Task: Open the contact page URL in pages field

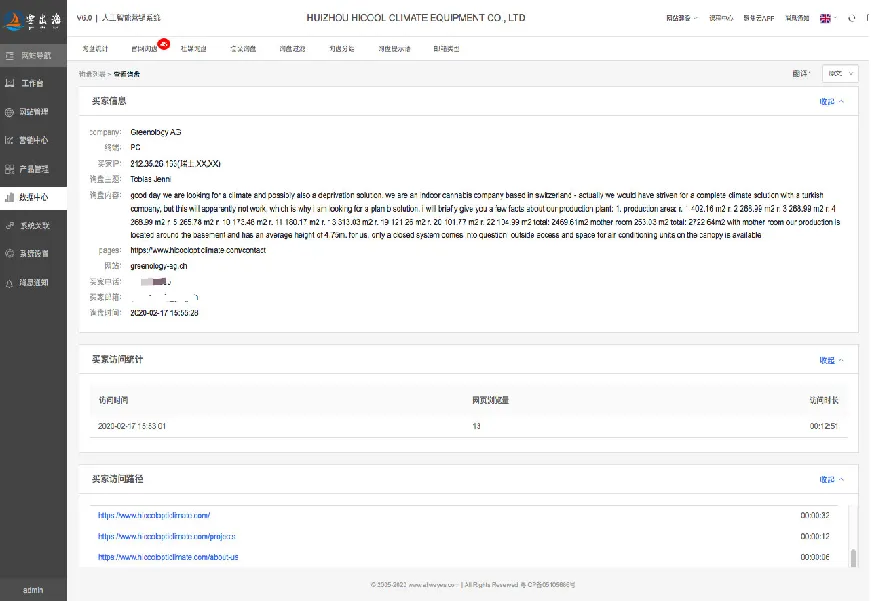Action: coord(198,251)
